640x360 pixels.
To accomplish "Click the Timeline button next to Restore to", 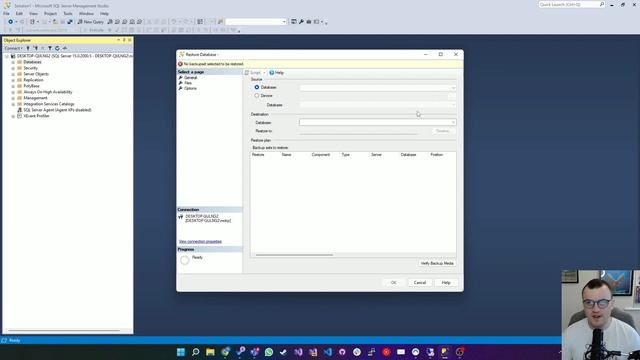I will click(443, 131).
